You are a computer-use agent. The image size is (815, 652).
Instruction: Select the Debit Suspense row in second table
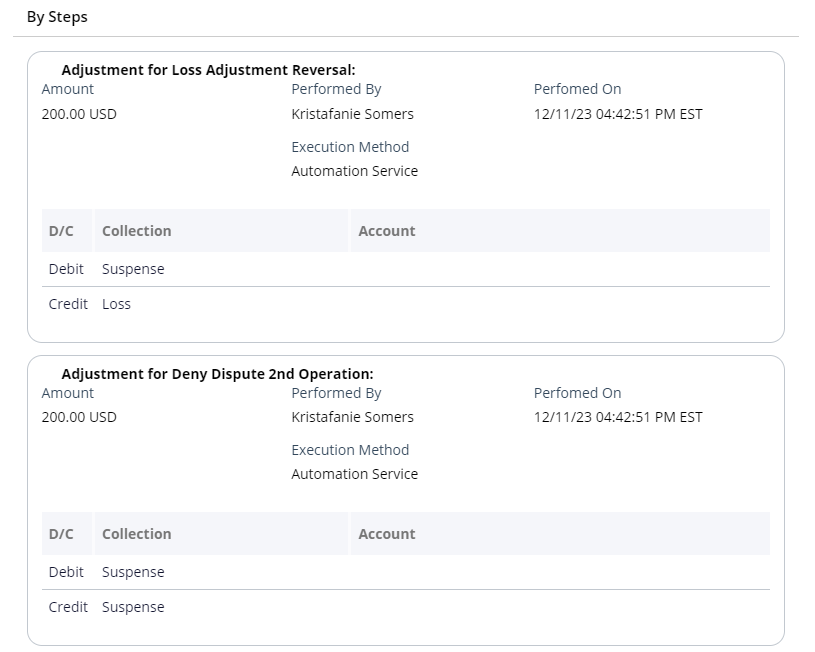(x=405, y=572)
